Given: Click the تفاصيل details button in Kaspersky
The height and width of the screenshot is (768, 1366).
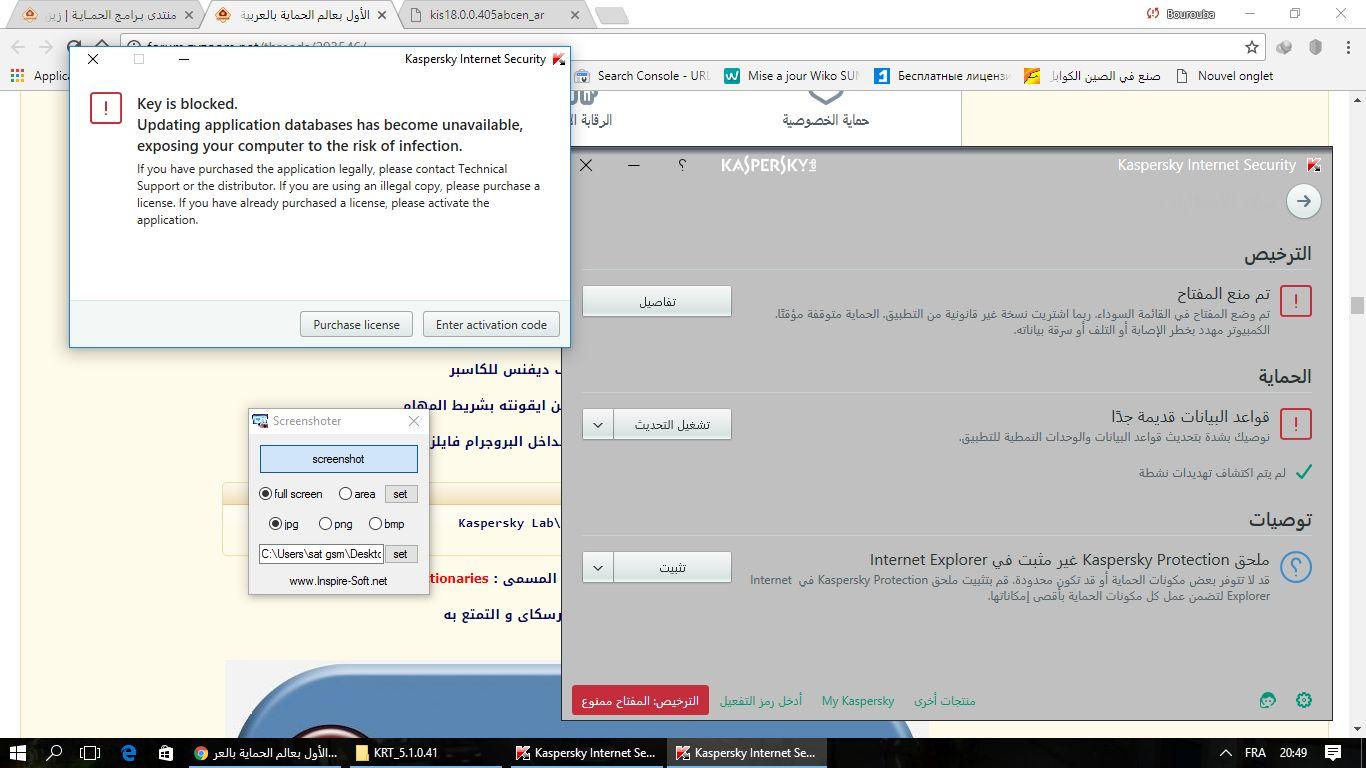Looking at the screenshot, I should (x=657, y=301).
